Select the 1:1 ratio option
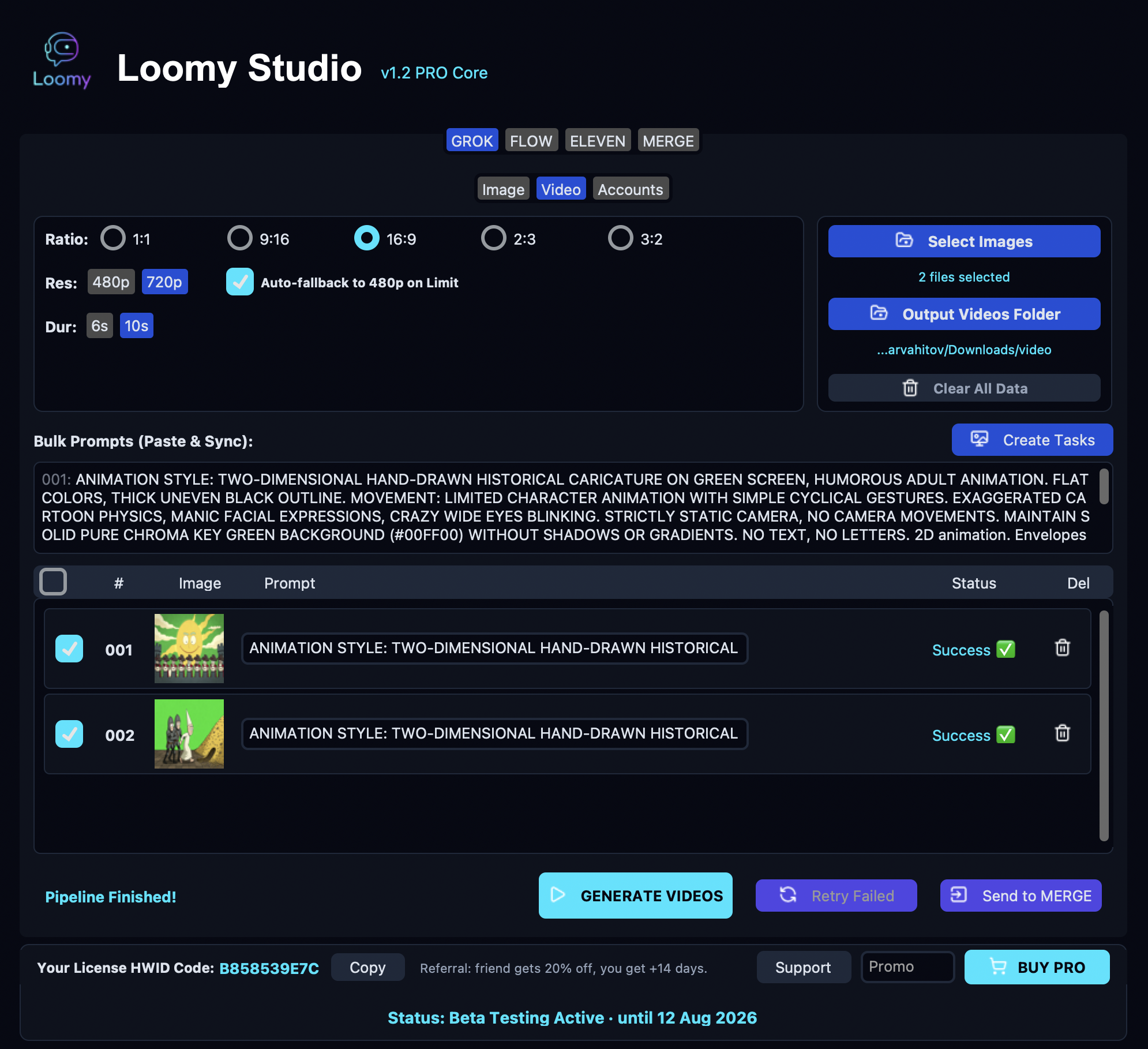 click(112, 238)
